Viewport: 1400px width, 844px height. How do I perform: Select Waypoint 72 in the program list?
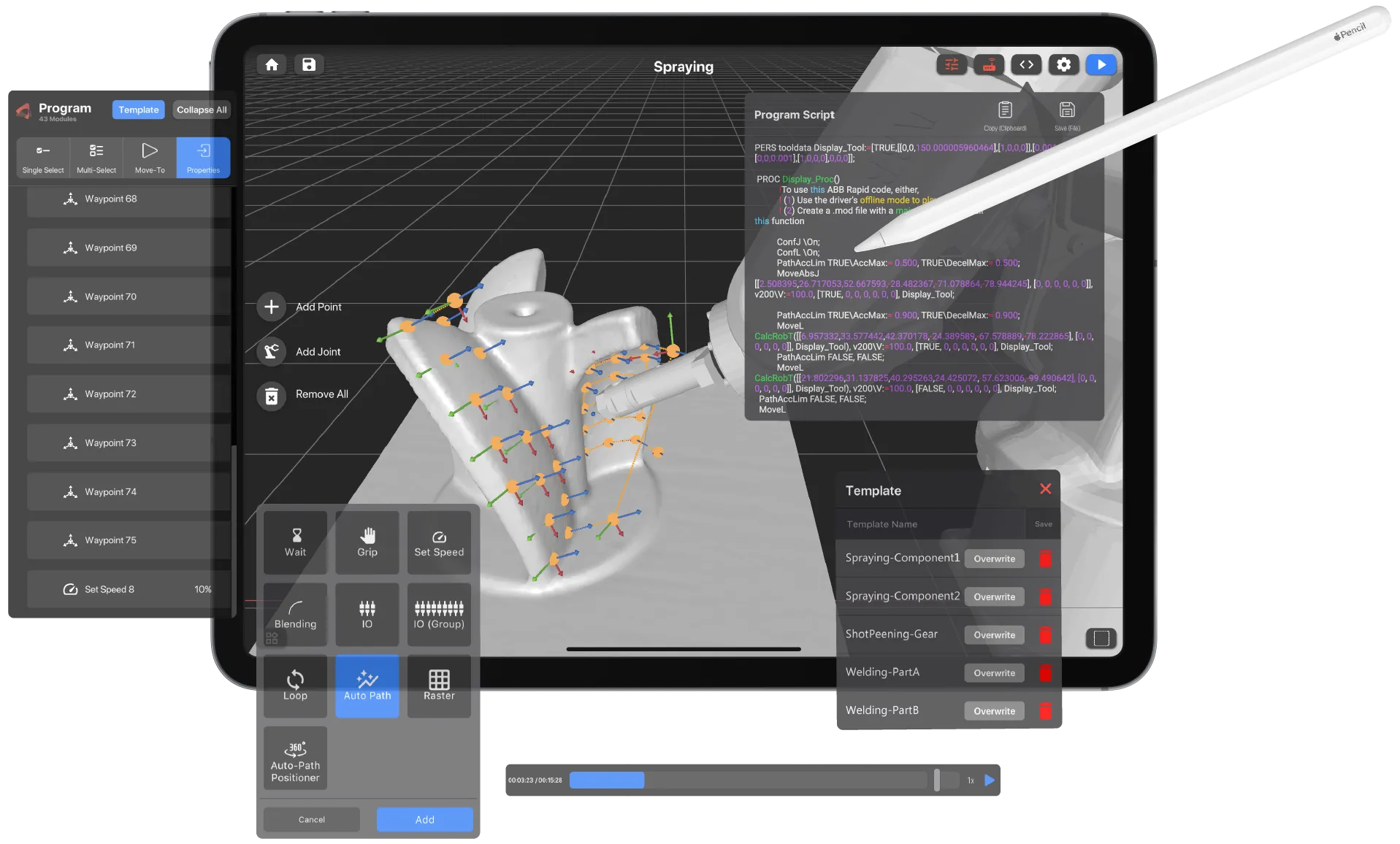(129, 394)
